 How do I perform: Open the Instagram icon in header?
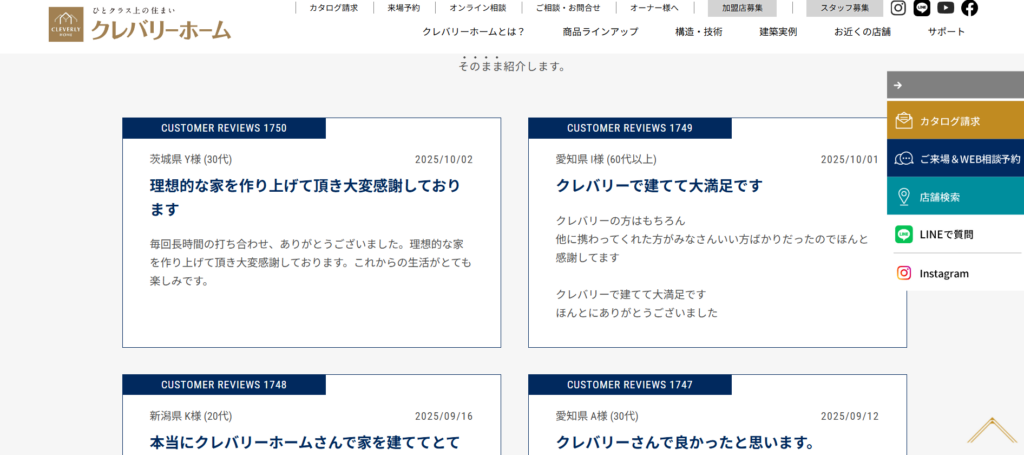[x=898, y=8]
